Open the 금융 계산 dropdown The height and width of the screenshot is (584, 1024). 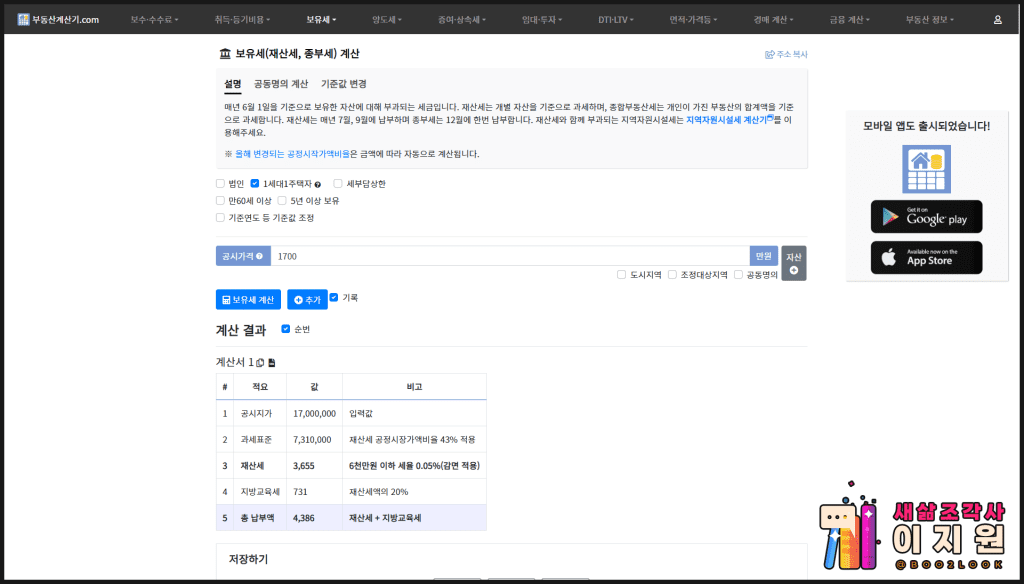850,18
